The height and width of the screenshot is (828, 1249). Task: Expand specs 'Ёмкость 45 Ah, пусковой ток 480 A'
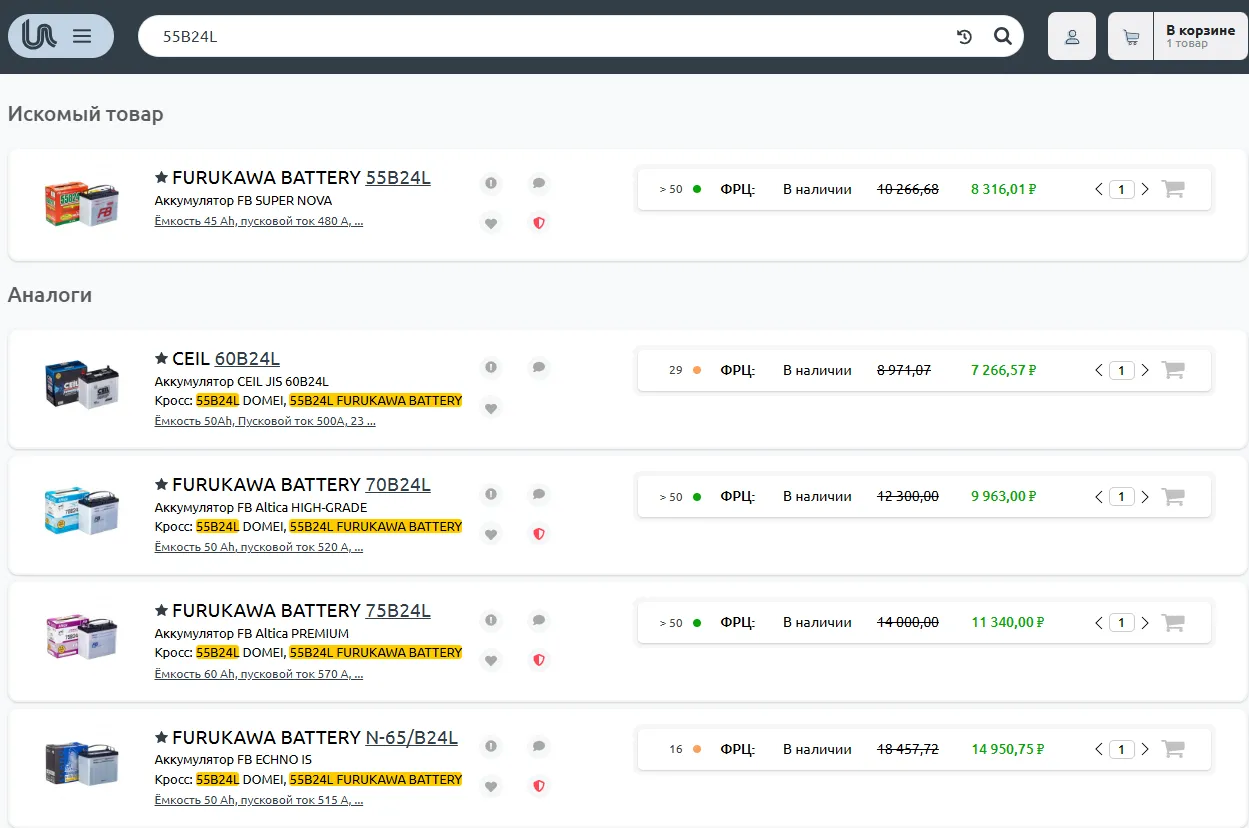(258, 221)
